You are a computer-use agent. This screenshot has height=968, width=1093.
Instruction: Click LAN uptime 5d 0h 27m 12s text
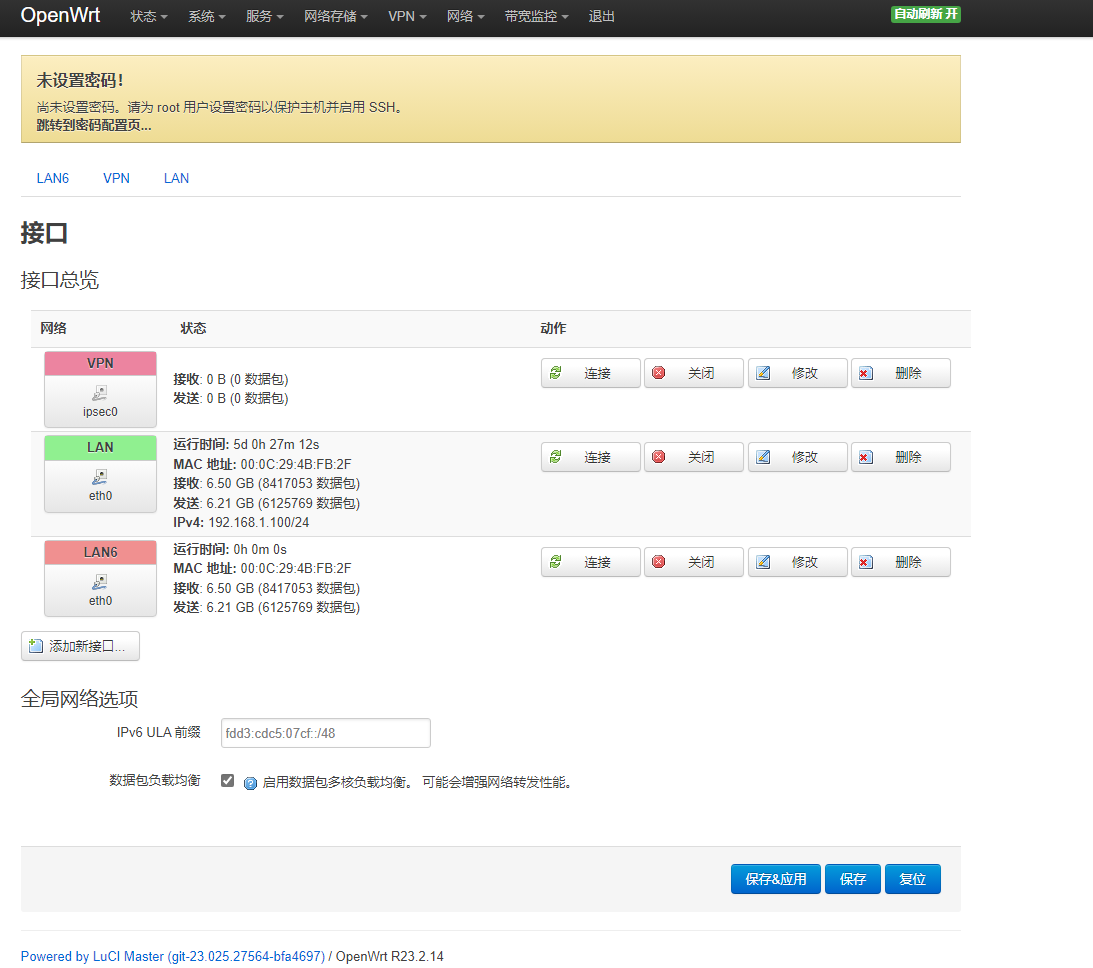click(246, 445)
